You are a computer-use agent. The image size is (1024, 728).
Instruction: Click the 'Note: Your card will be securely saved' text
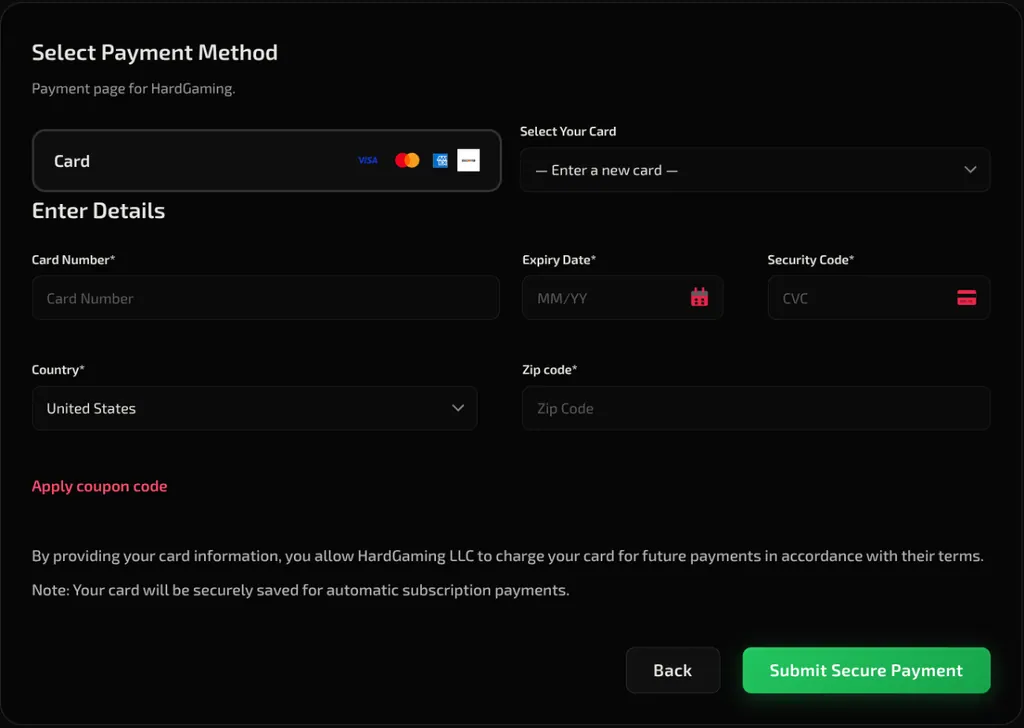(x=300, y=590)
